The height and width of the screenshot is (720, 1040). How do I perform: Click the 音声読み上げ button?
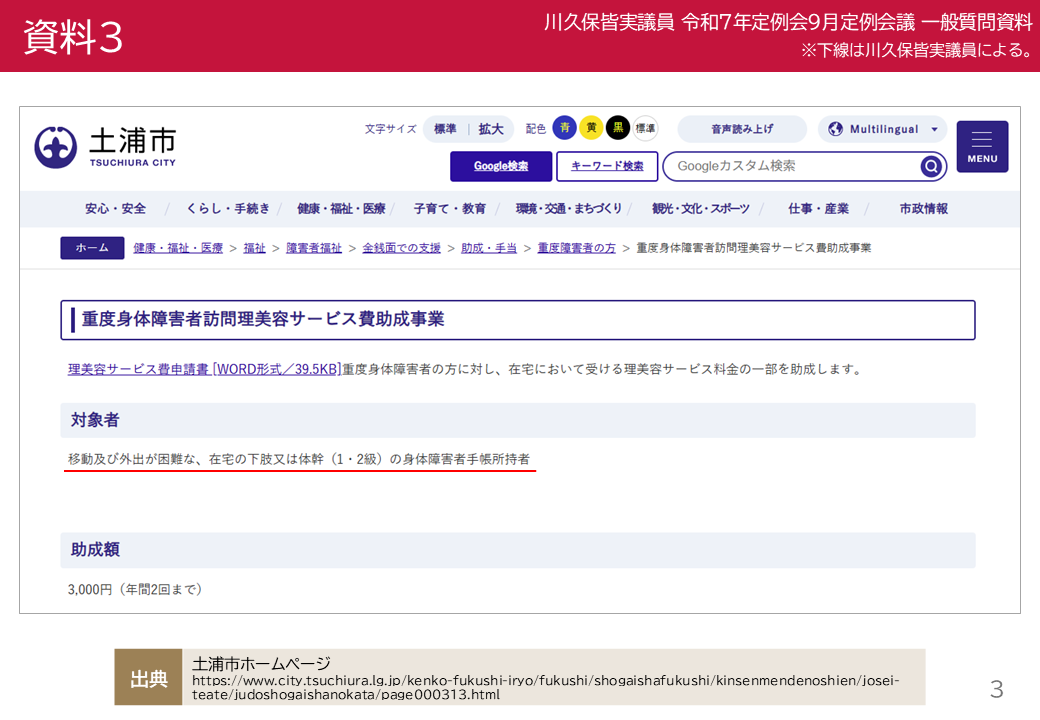(742, 129)
